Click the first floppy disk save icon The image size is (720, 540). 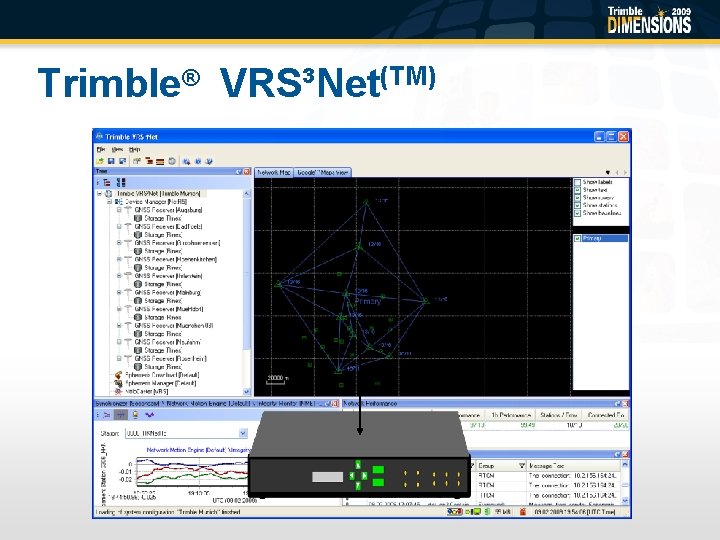111,161
